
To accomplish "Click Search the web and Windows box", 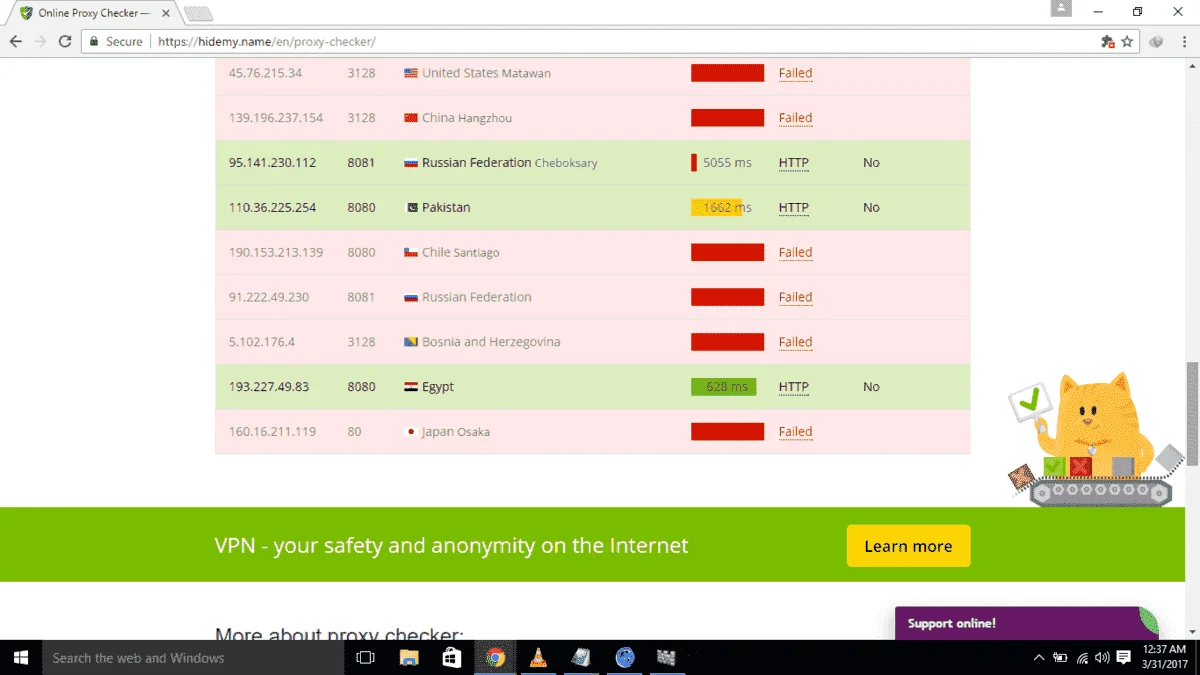I will point(192,658).
